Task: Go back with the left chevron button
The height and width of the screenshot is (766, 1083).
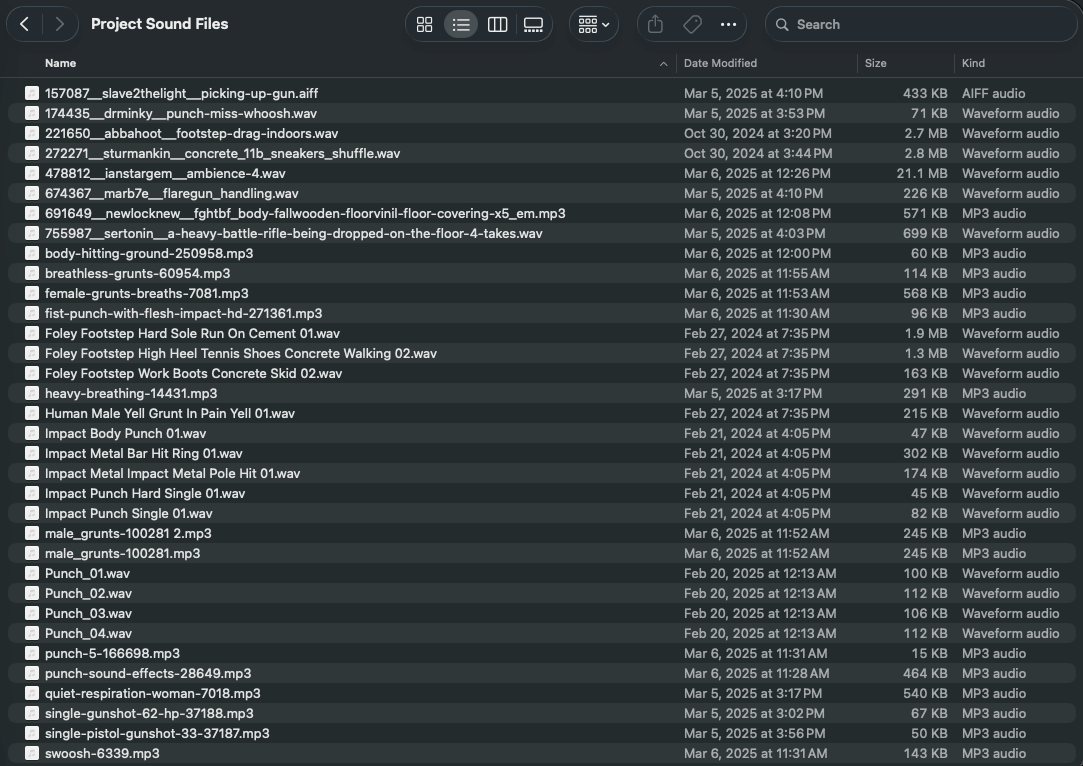Action: (25, 24)
